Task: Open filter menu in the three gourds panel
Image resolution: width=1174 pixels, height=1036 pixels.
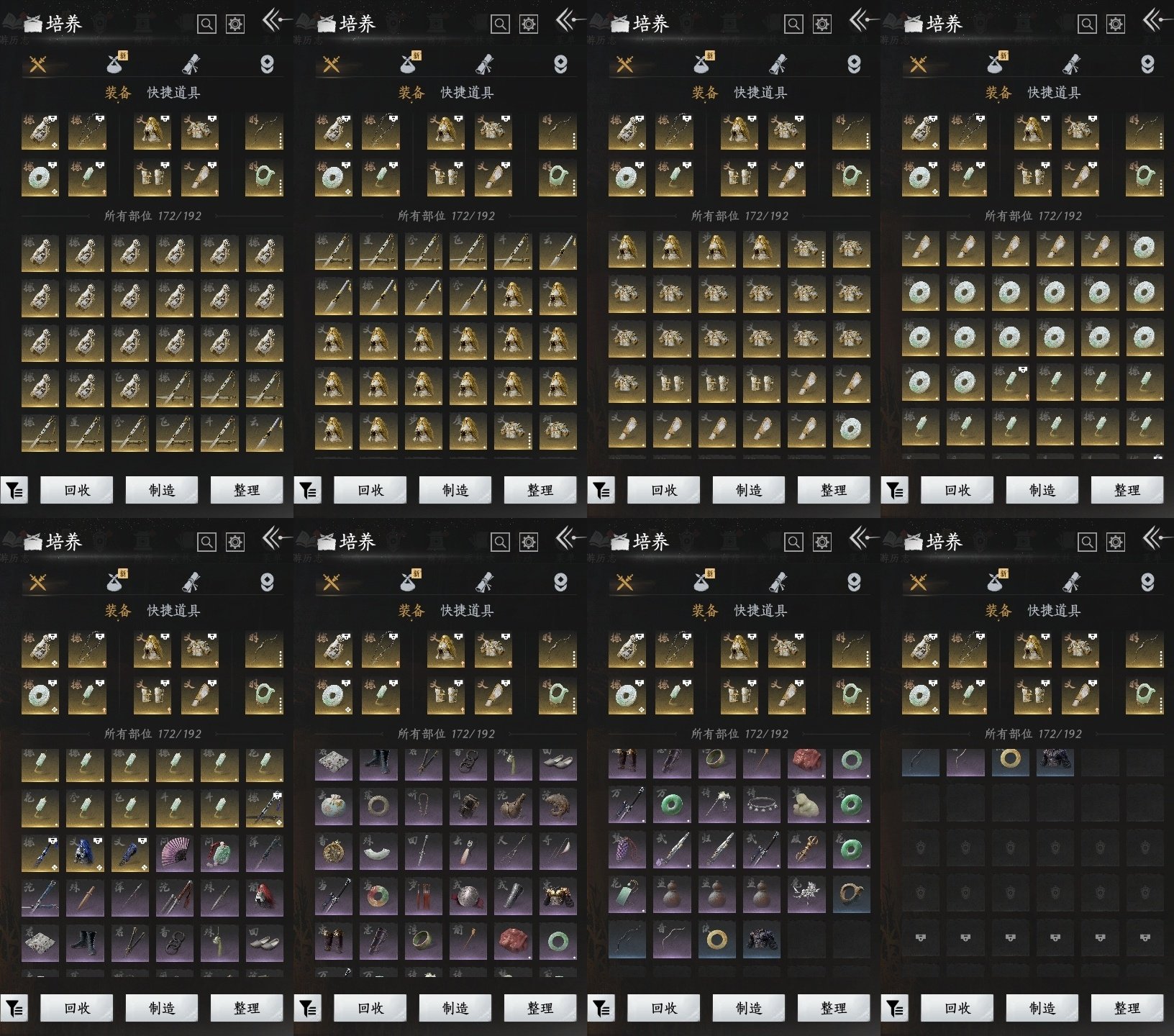Action: tap(601, 1009)
